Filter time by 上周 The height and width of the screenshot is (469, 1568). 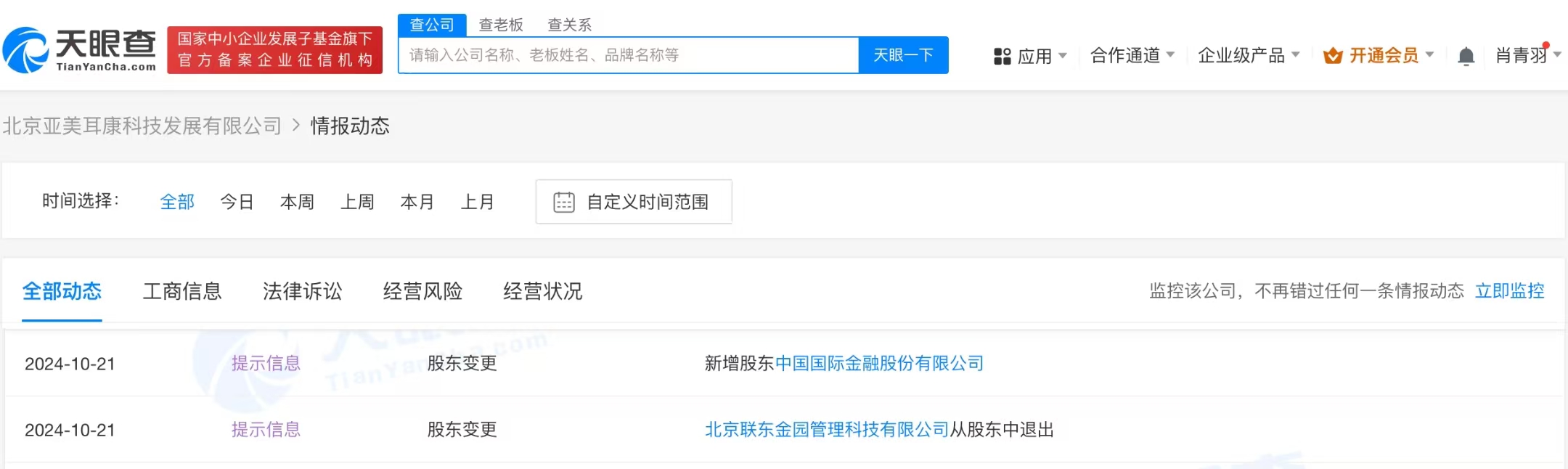[x=358, y=202]
